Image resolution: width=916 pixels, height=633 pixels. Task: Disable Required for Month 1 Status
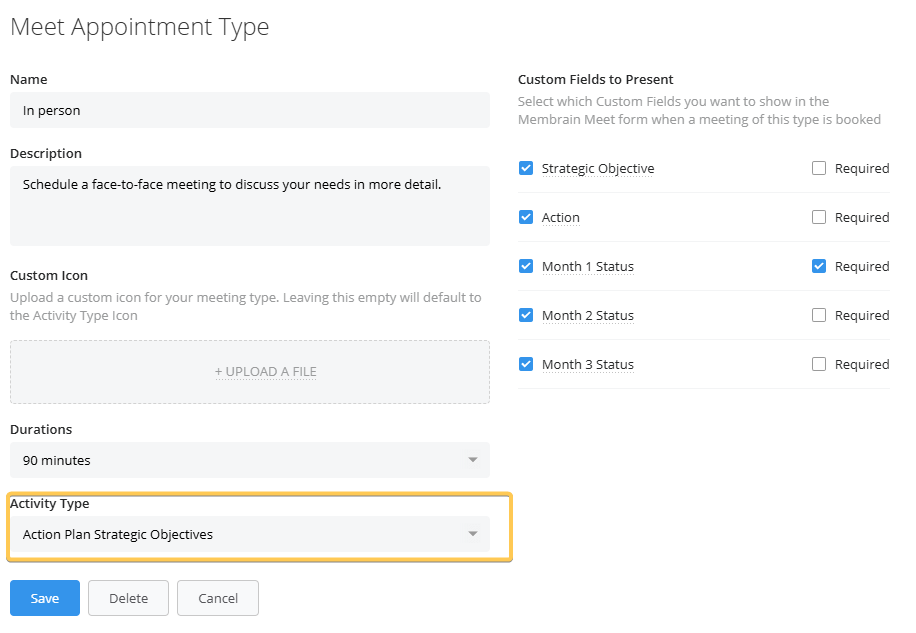coord(819,266)
